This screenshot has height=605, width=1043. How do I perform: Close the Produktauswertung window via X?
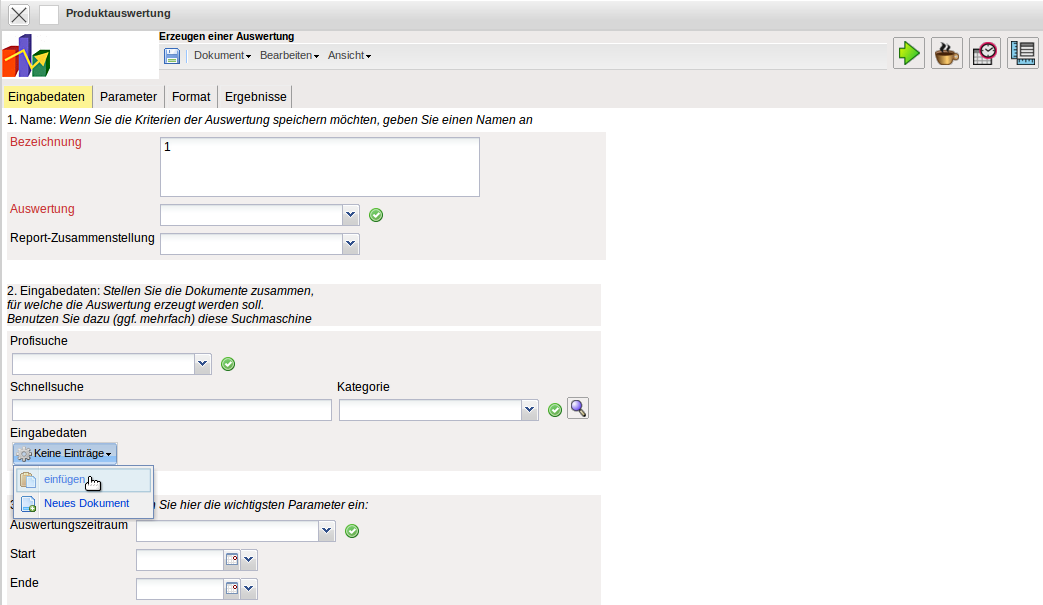tap(19, 15)
